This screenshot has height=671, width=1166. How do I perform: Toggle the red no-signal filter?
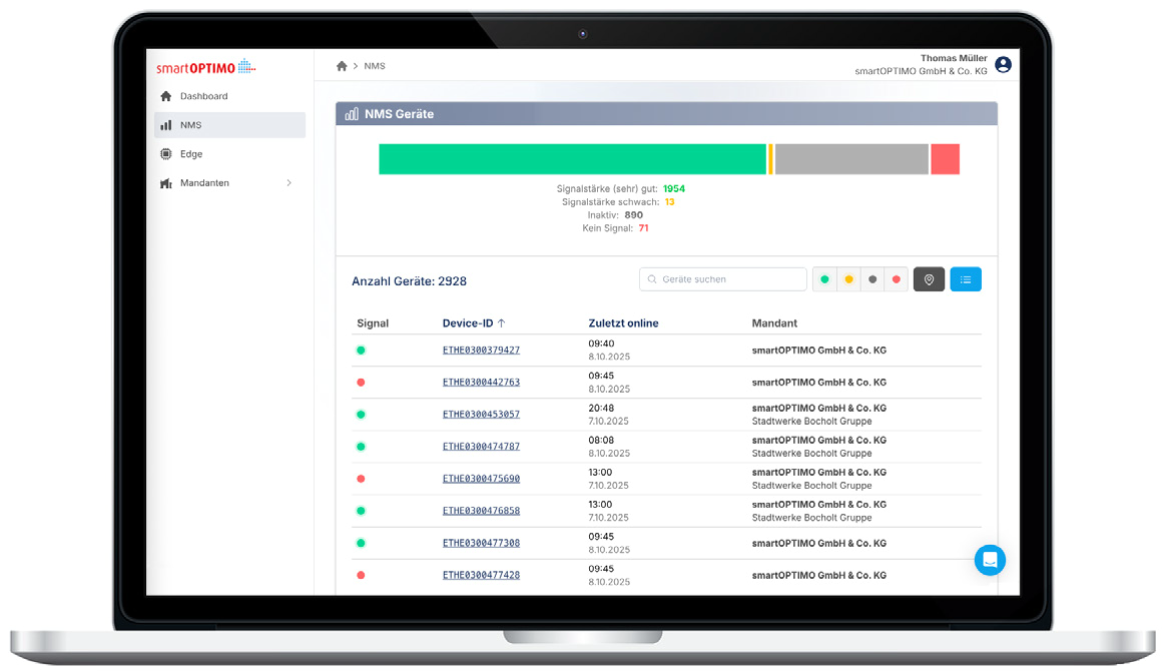click(896, 280)
